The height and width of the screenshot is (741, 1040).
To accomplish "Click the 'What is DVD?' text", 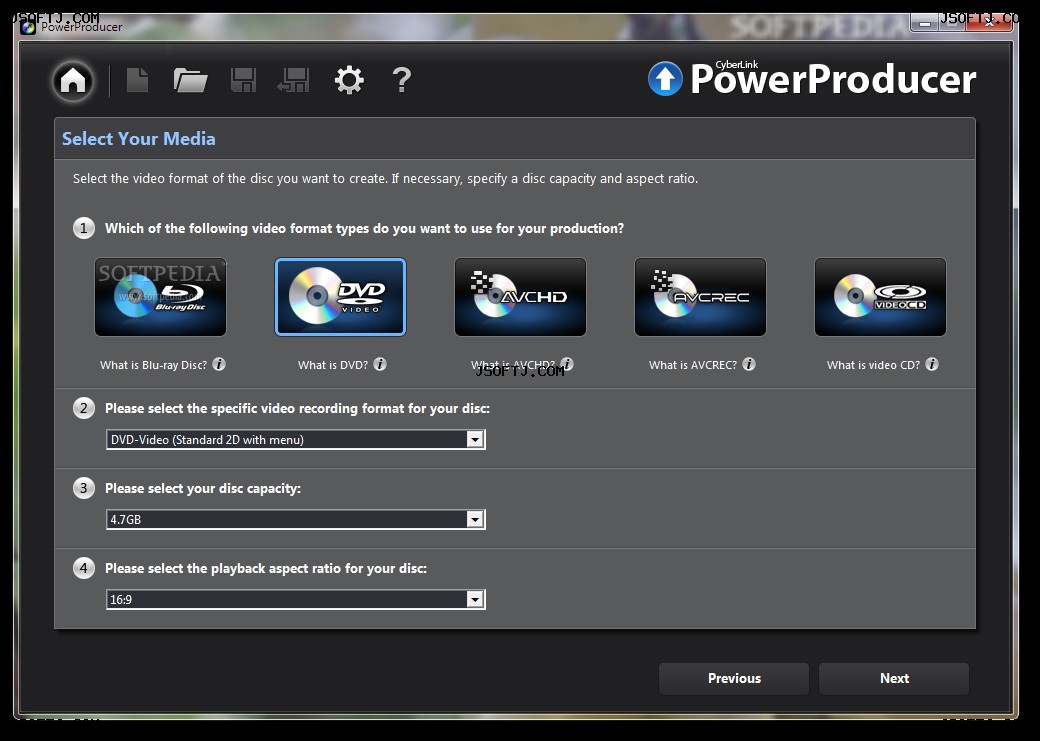I will click(x=333, y=365).
